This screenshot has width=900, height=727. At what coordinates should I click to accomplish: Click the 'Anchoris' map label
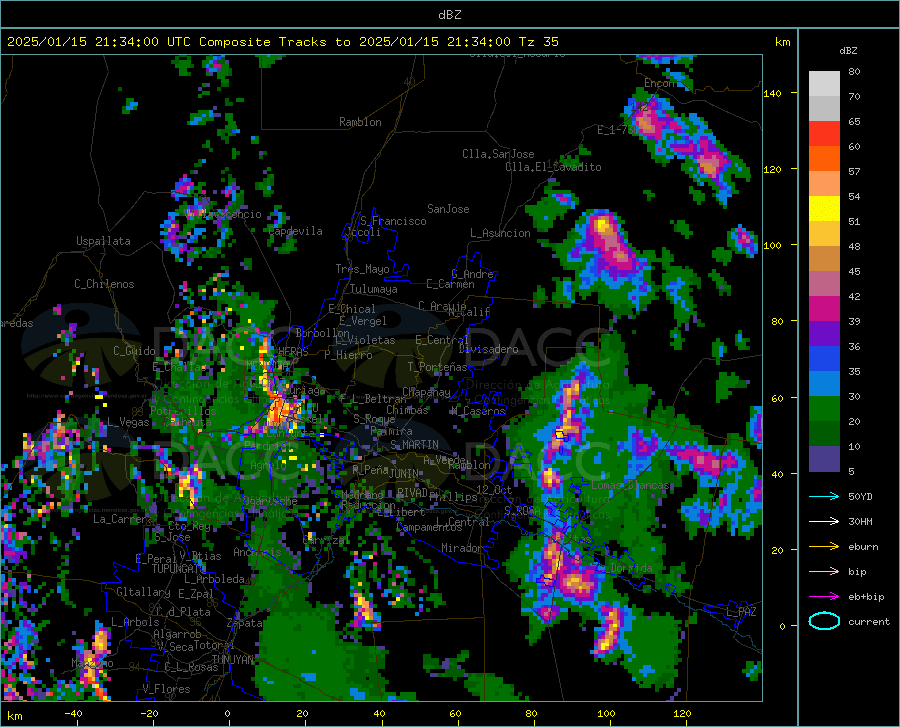[257, 552]
